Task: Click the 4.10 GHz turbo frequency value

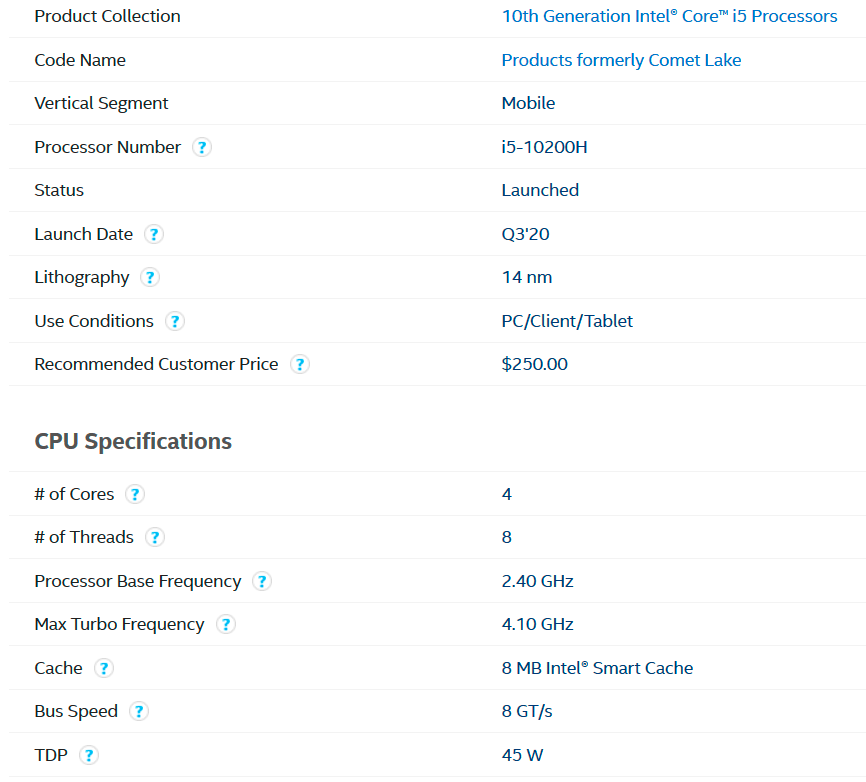Action: click(x=537, y=624)
